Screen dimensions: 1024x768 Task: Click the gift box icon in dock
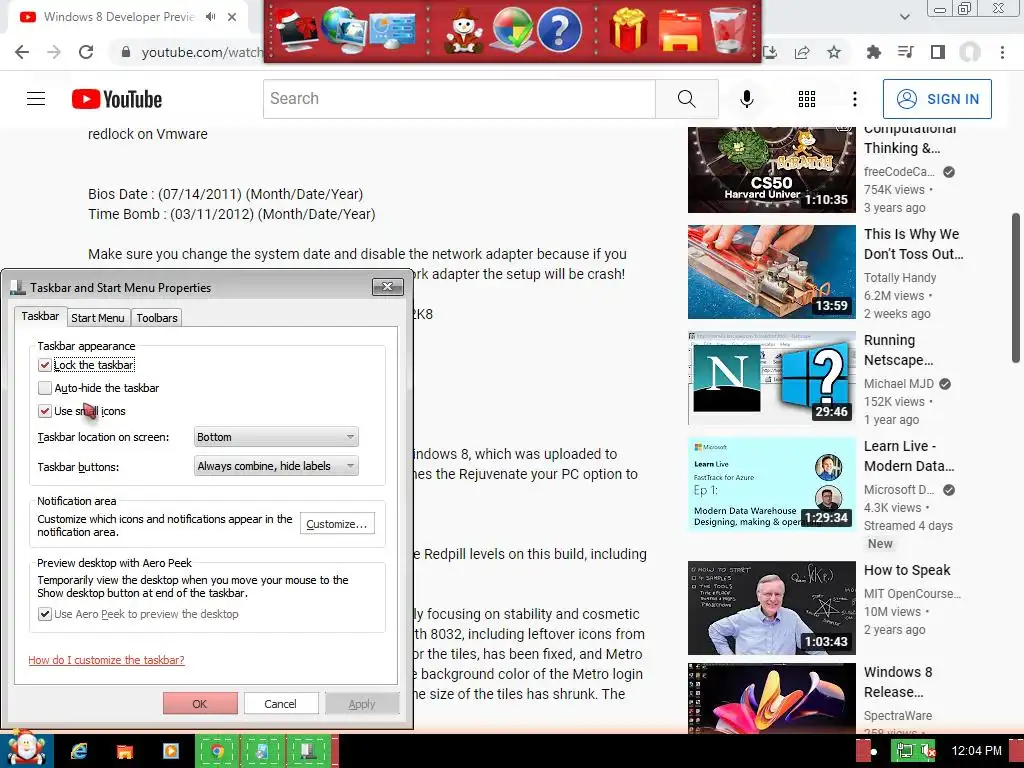628,30
